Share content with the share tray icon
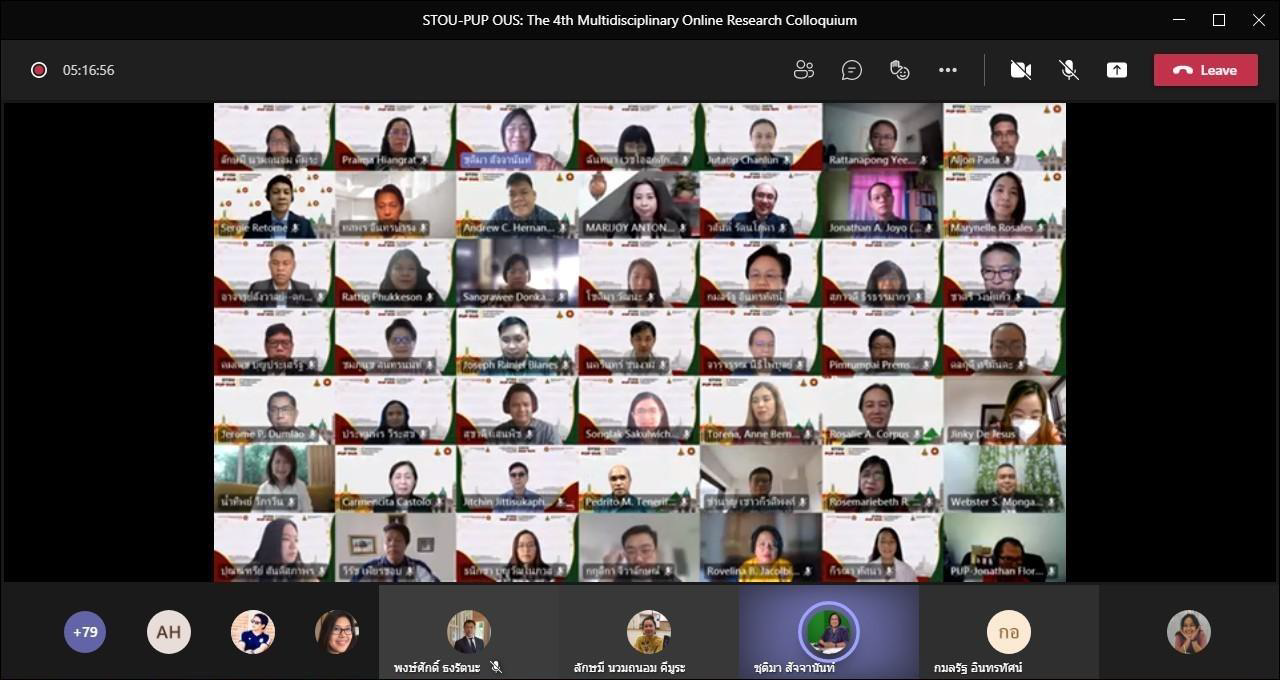 (1117, 70)
